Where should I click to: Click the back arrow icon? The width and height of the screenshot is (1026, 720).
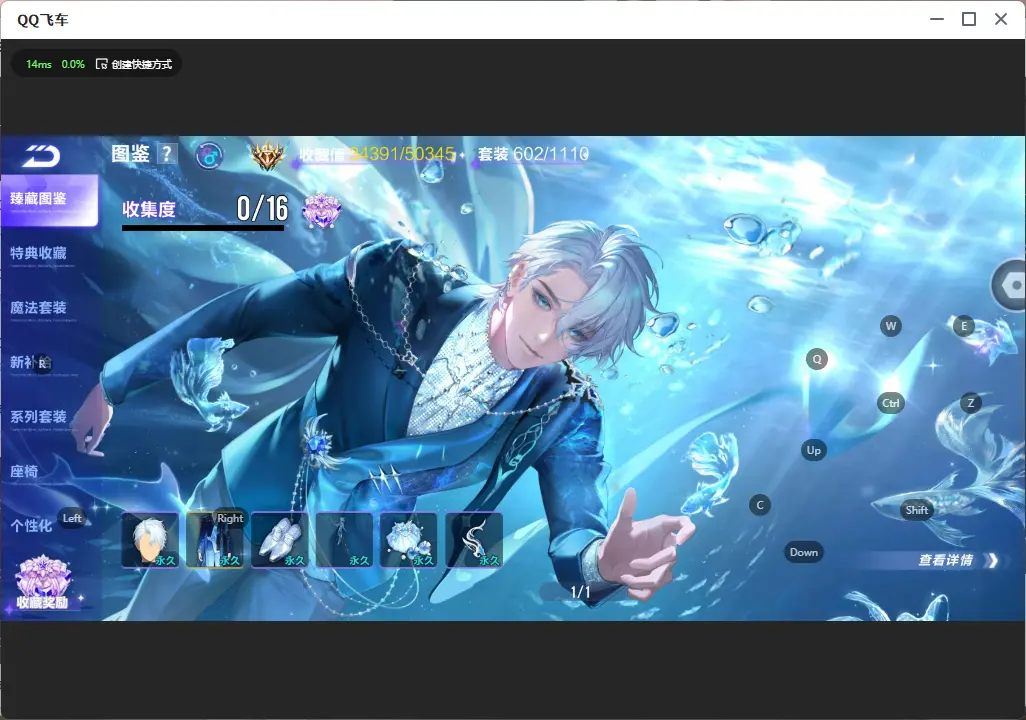(42, 156)
